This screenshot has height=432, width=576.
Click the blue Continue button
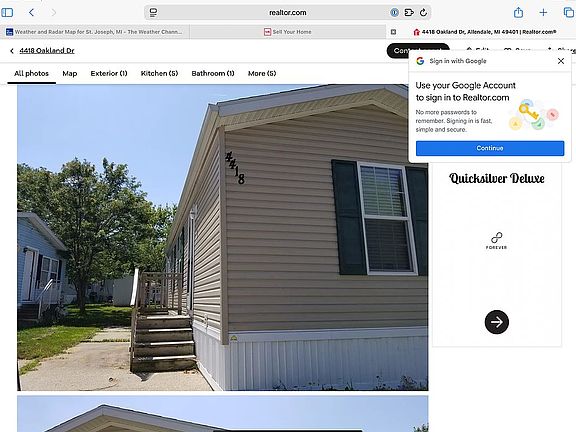pyautogui.click(x=490, y=148)
